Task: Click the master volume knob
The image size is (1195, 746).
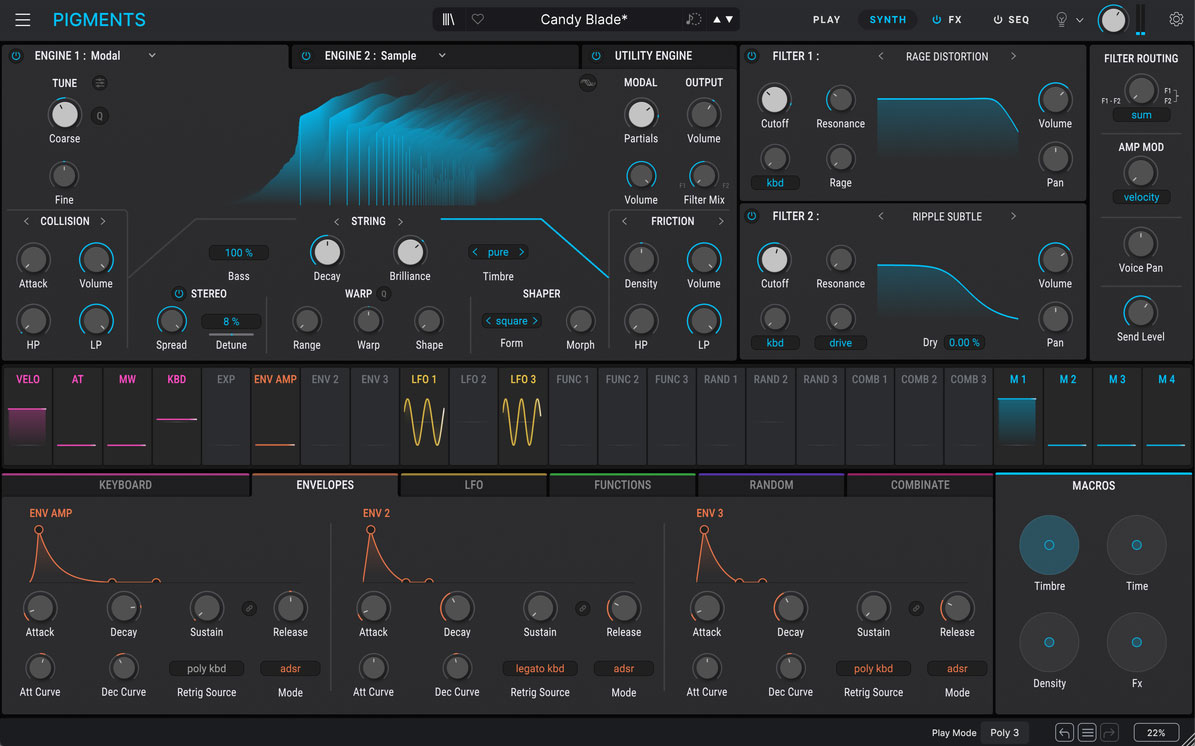Action: point(1113,21)
